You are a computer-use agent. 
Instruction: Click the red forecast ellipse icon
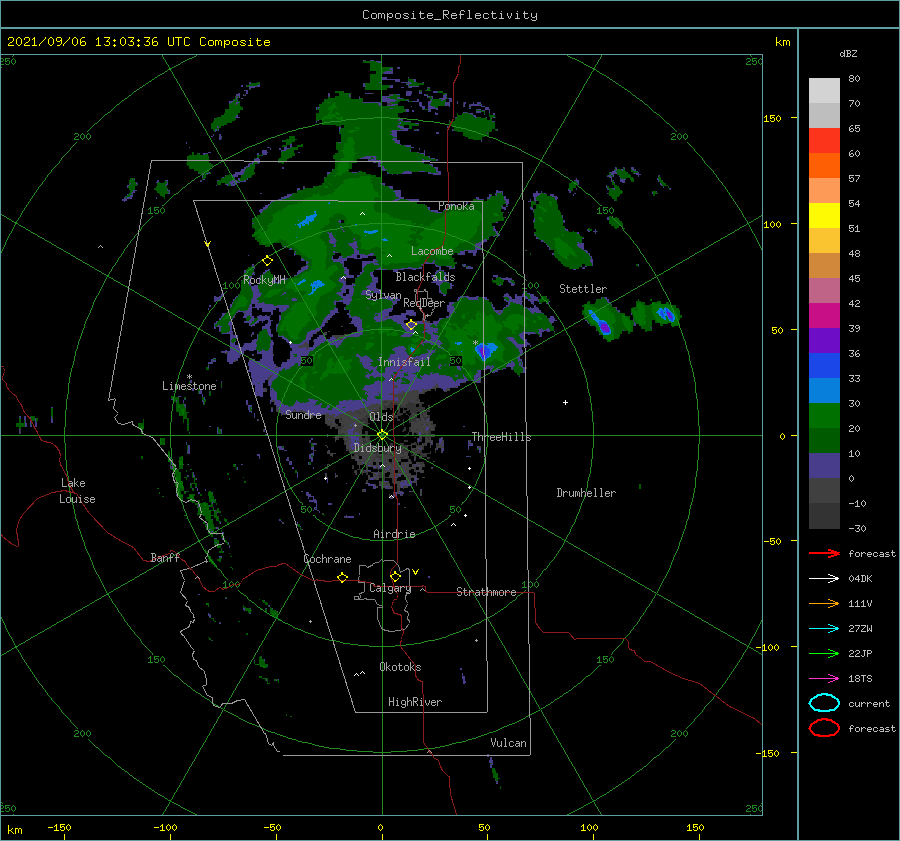click(824, 728)
